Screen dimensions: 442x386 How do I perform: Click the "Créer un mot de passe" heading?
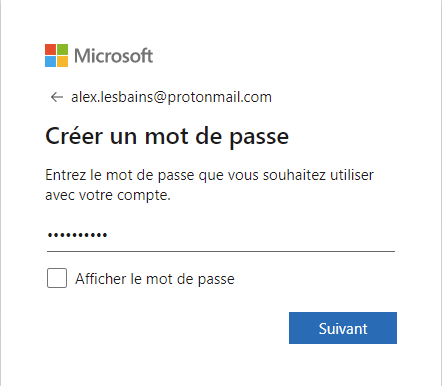click(167, 137)
